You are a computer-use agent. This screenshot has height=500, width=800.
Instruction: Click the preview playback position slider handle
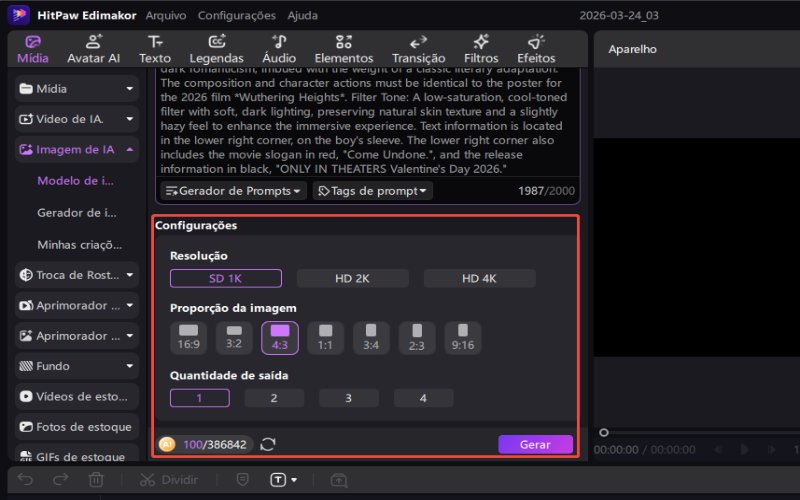[x=603, y=433]
